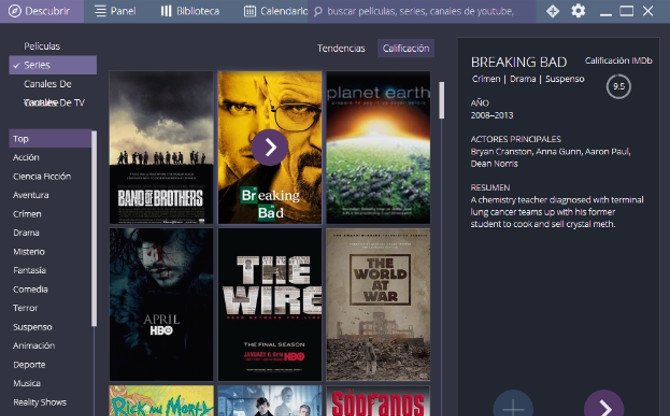Click actor Dean Norris

coord(494,164)
